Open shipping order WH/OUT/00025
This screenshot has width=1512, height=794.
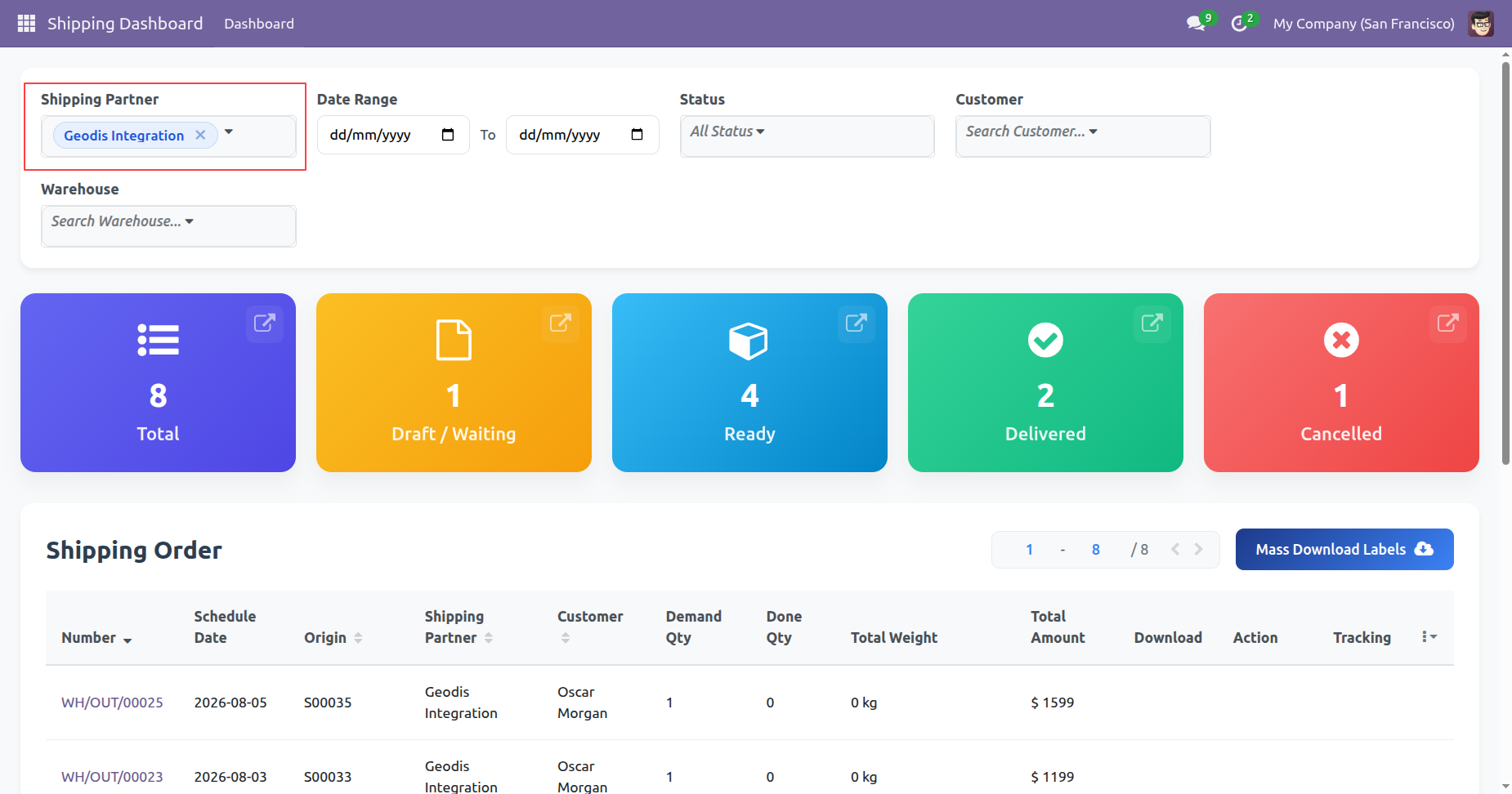tap(112, 703)
